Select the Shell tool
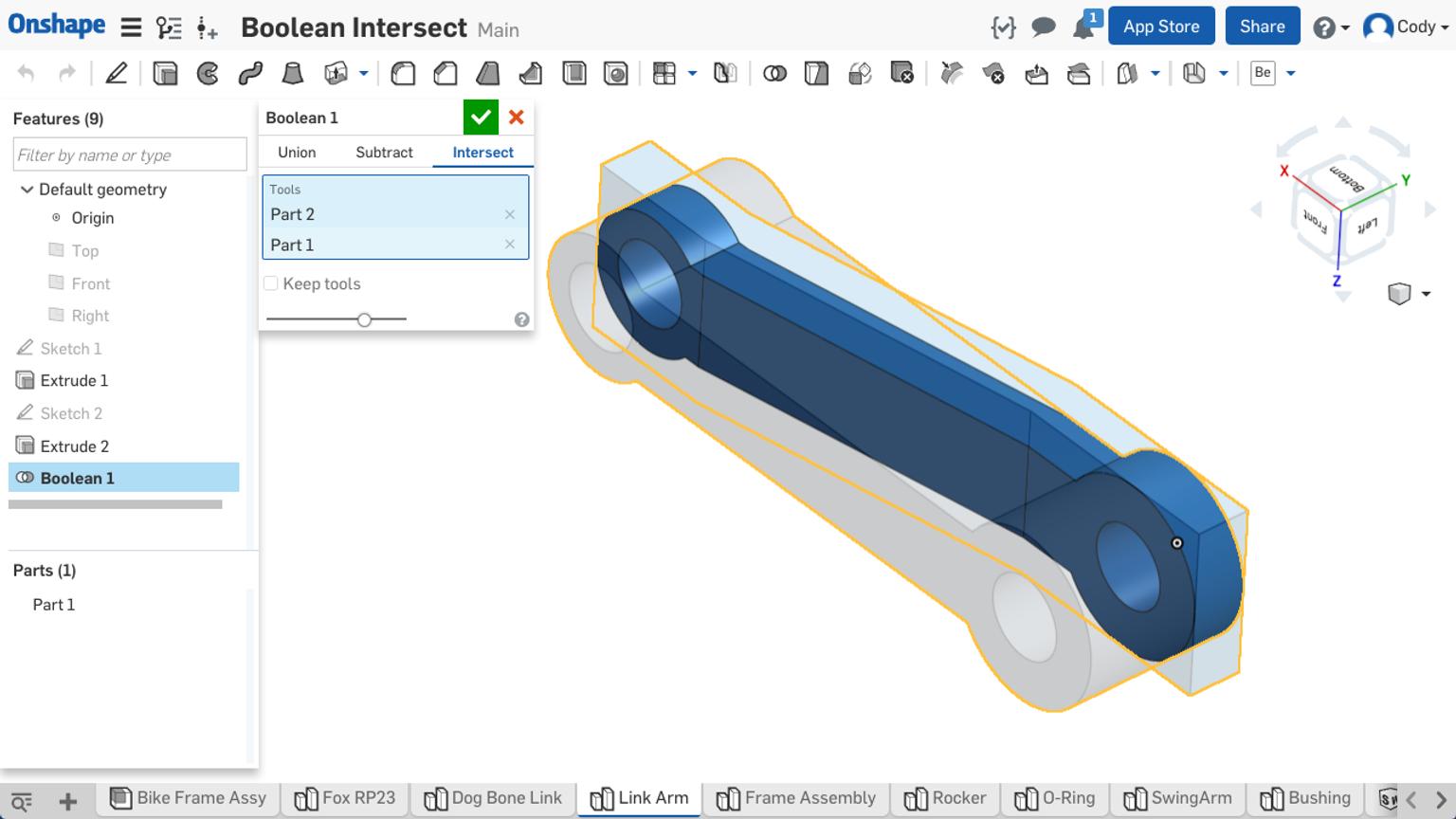 (x=573, y=72)
